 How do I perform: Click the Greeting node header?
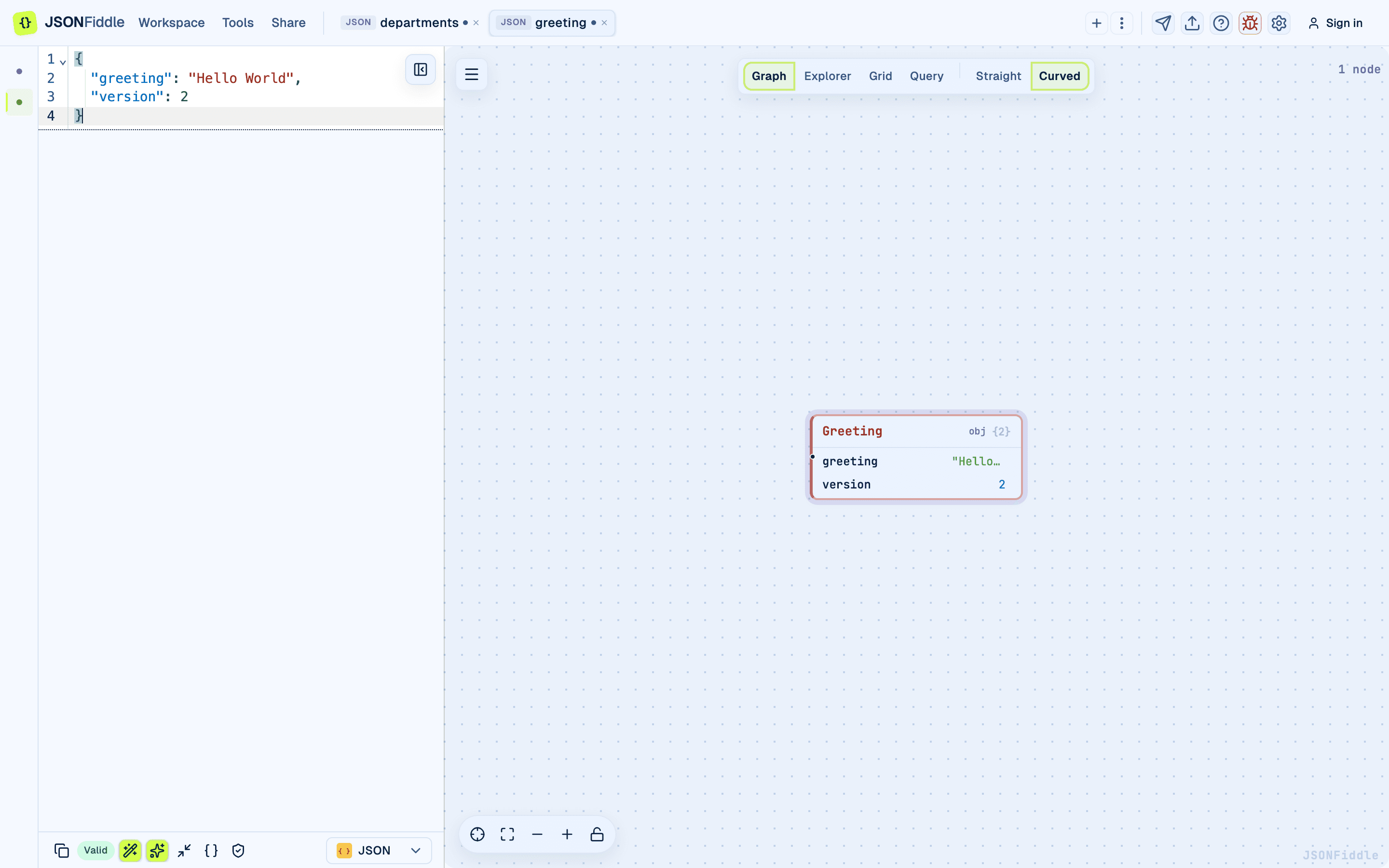[x=916, y=431]
